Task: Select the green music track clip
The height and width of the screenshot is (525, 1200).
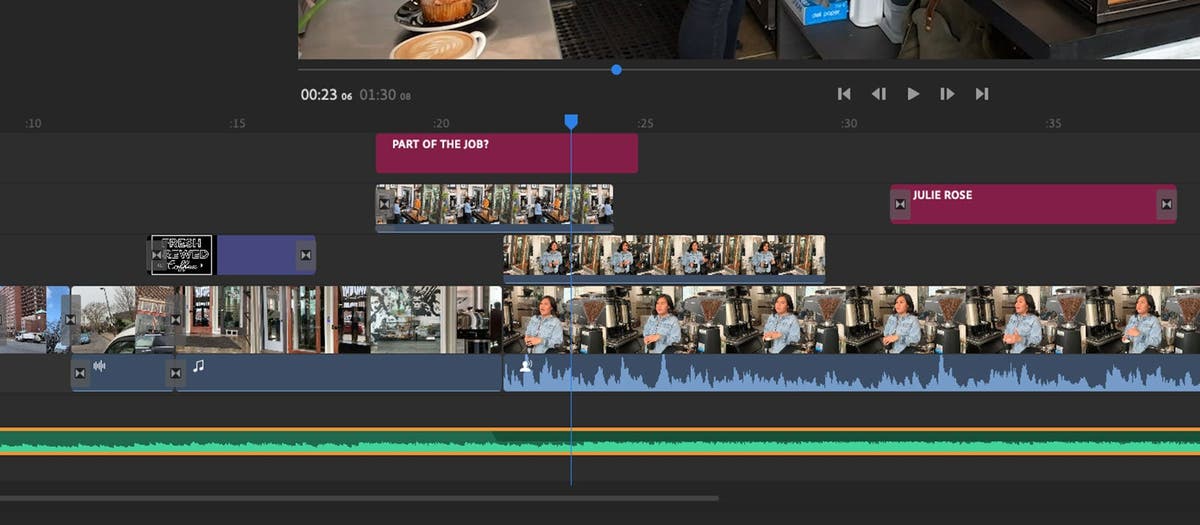Action: point(600,441)
